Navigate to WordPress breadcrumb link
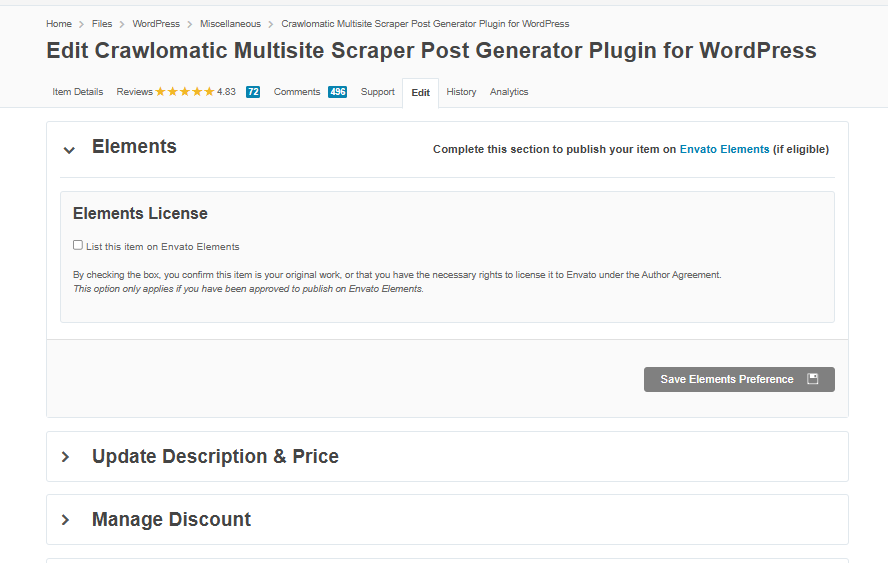The image size is (888, 563). 156,24
